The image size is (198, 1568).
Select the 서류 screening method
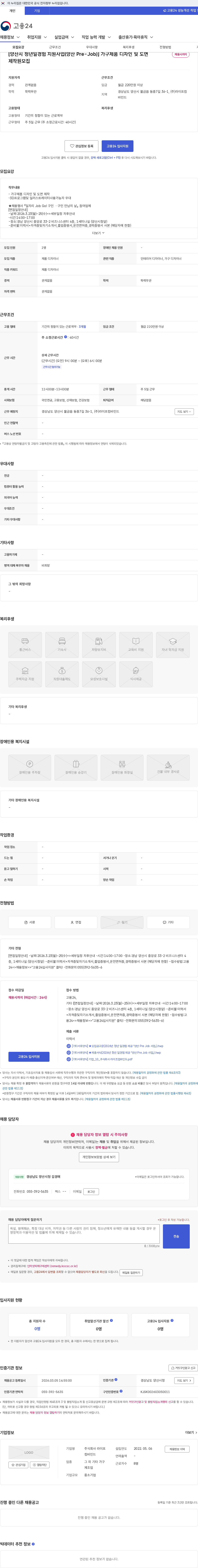pyautogui.click(x=30, y=922)
